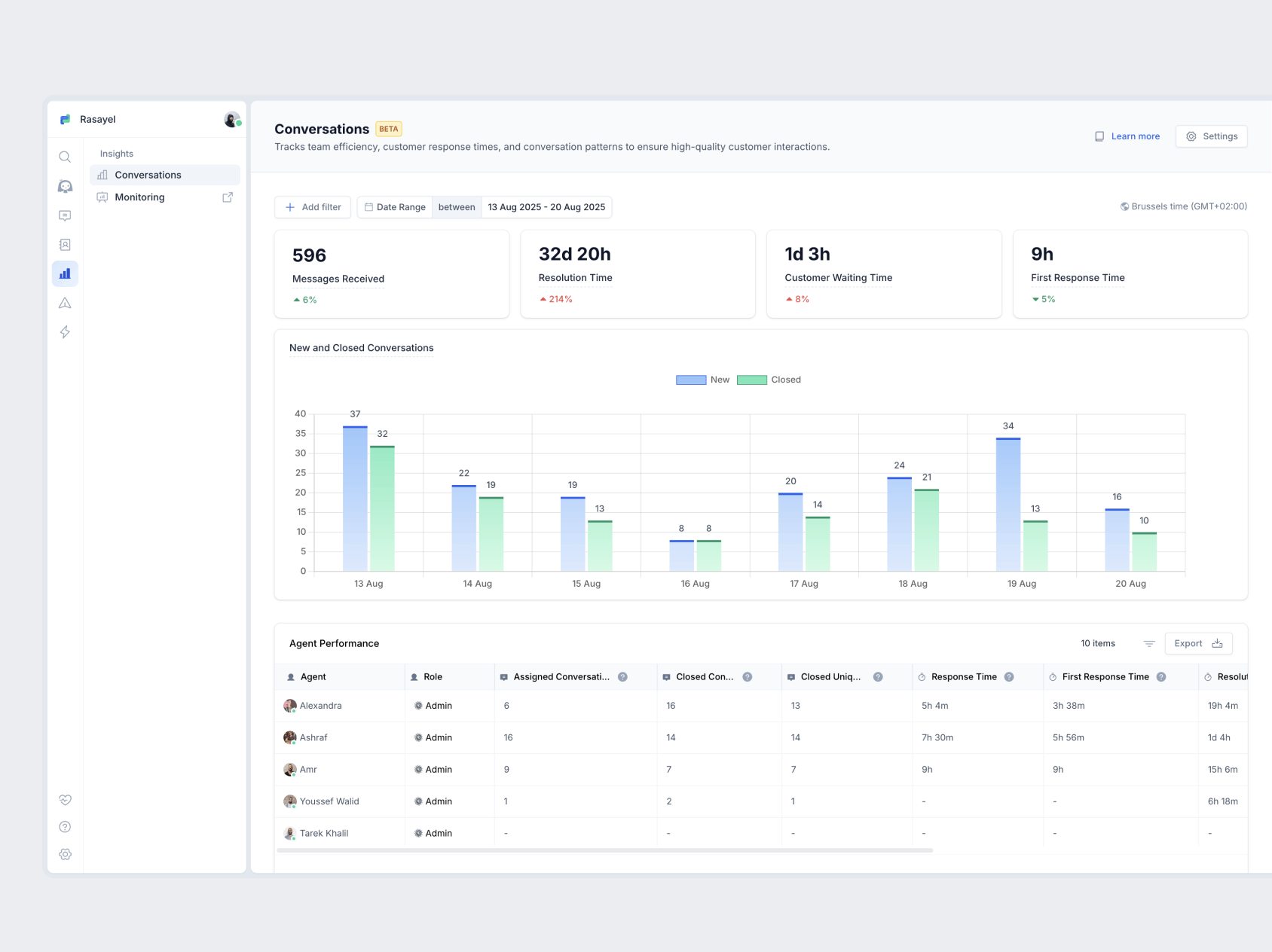
Task: Open the between operator dropdown
Action: 456,207
